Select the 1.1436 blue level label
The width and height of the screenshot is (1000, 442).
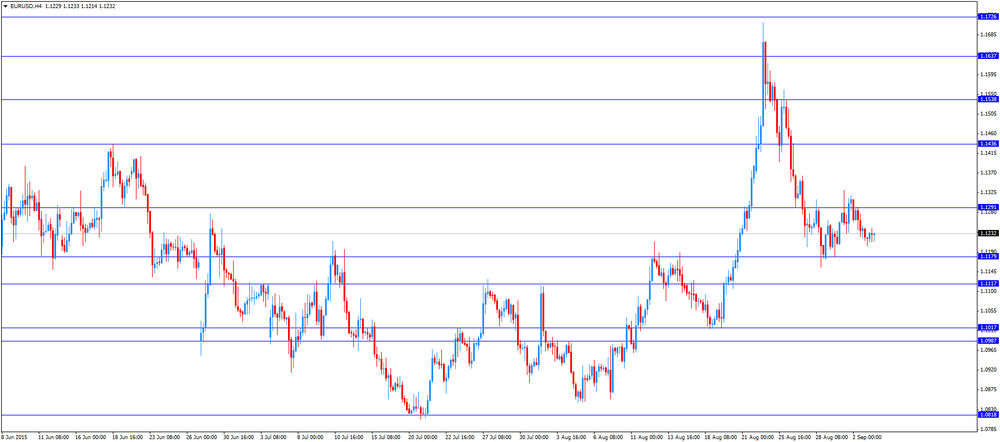click(x=987, y=144)
